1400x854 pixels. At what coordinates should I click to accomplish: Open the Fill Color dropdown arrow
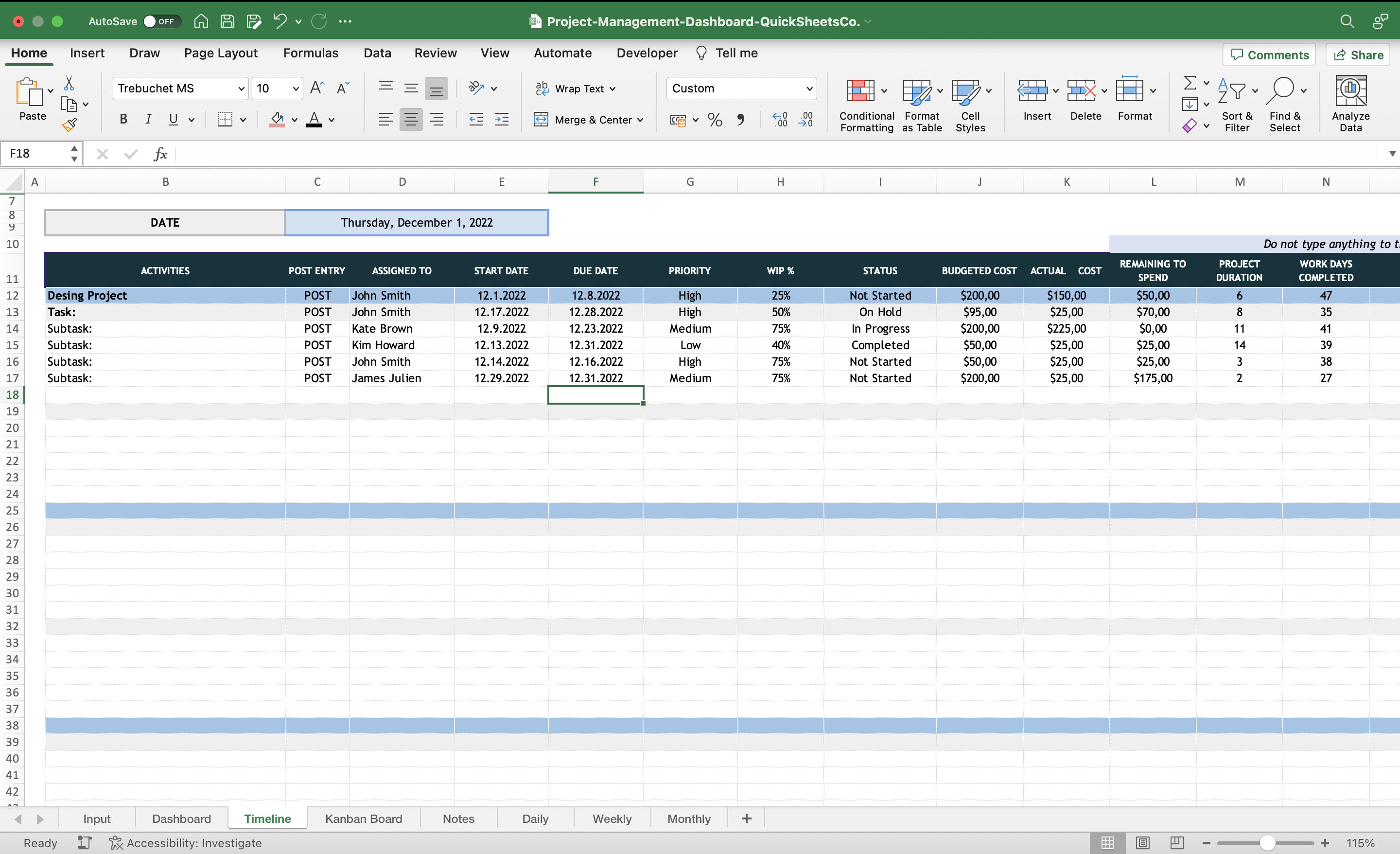[296, 120]
